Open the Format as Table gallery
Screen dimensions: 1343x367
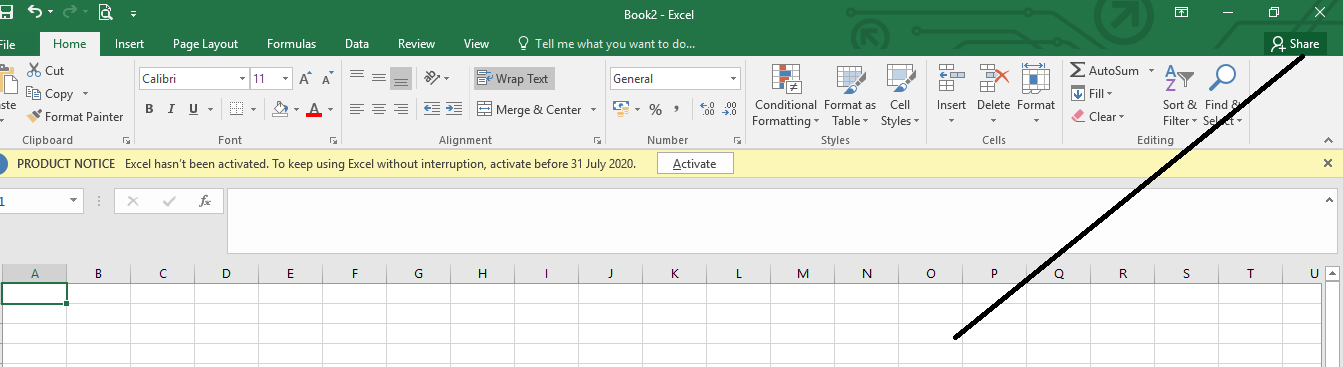850,96
